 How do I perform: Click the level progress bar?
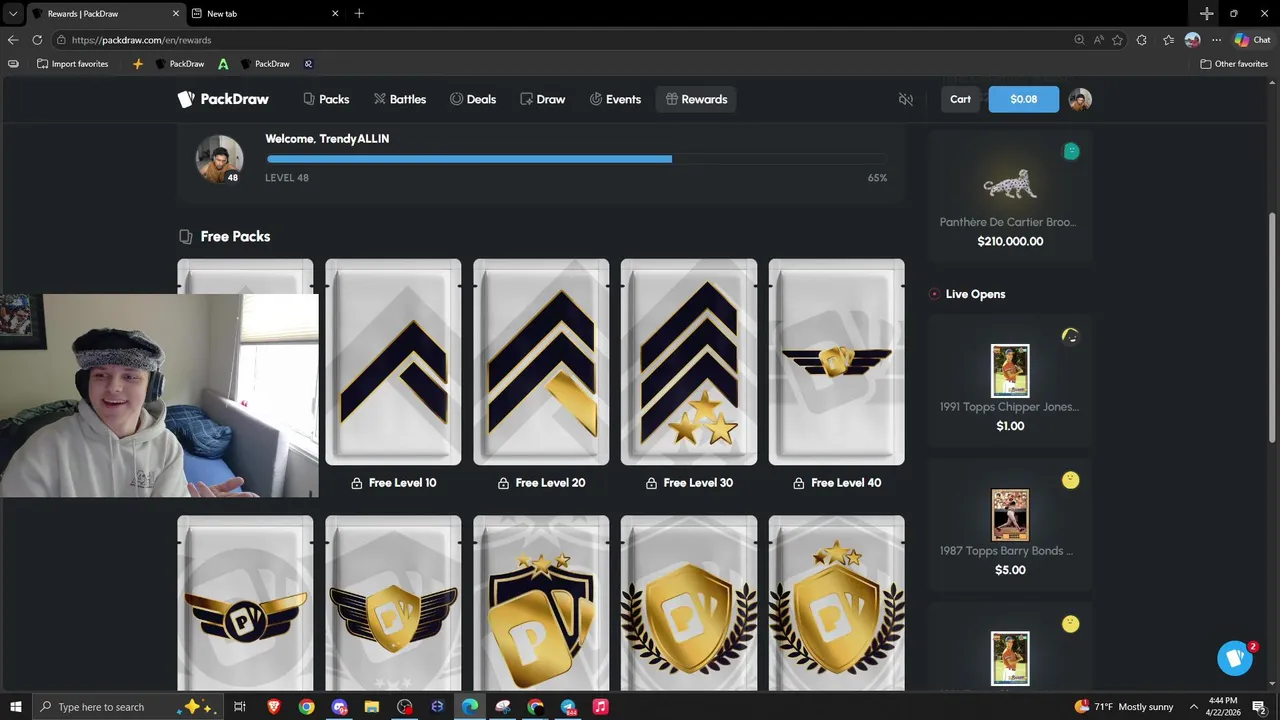click(576, 158)
